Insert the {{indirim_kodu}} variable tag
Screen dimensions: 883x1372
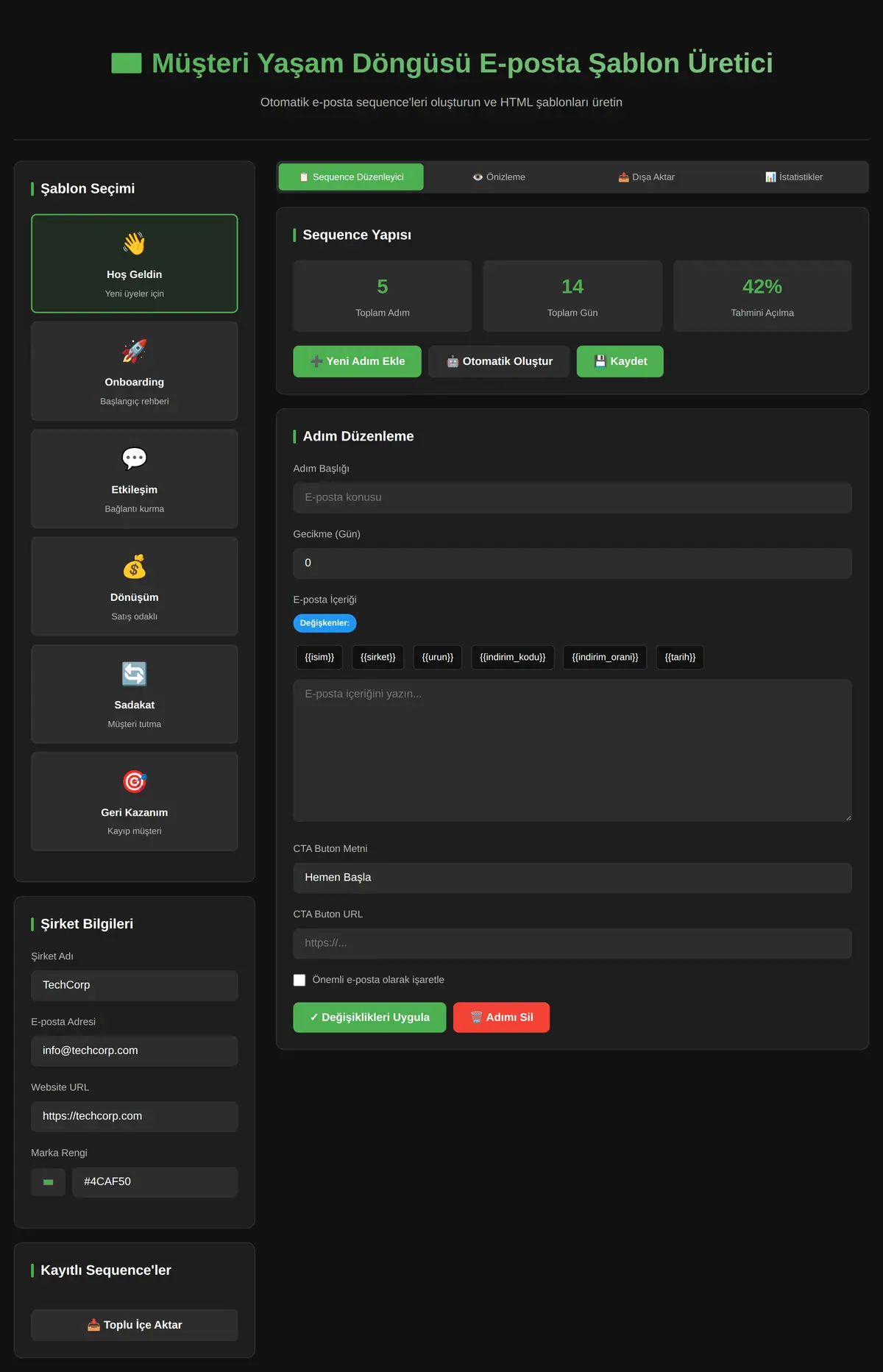513,657
